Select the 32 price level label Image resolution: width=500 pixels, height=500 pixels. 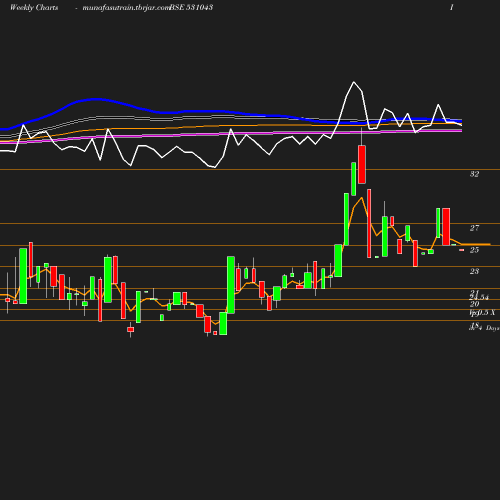pyautogui.click(x=474, y=174)
